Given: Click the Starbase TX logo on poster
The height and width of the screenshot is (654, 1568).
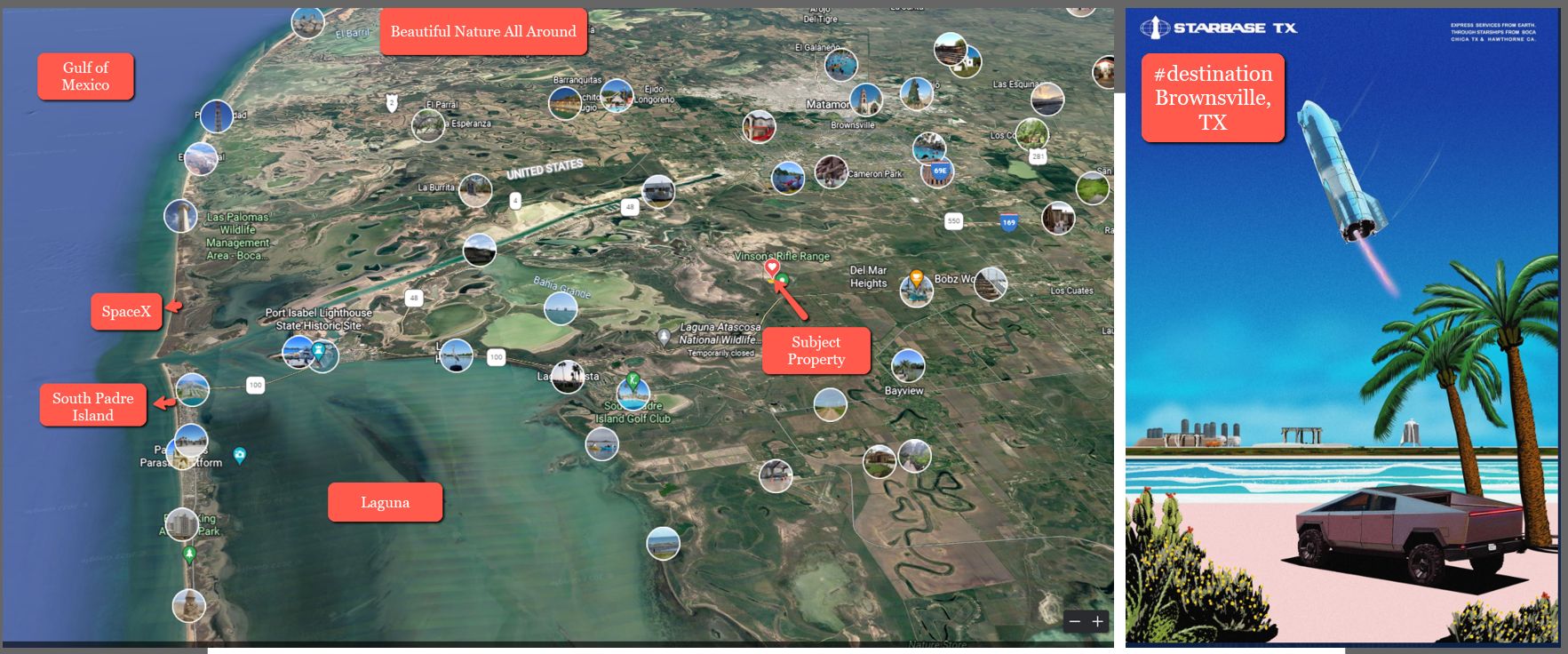Looking at the screenshot, I should [x=1218, y=28].
